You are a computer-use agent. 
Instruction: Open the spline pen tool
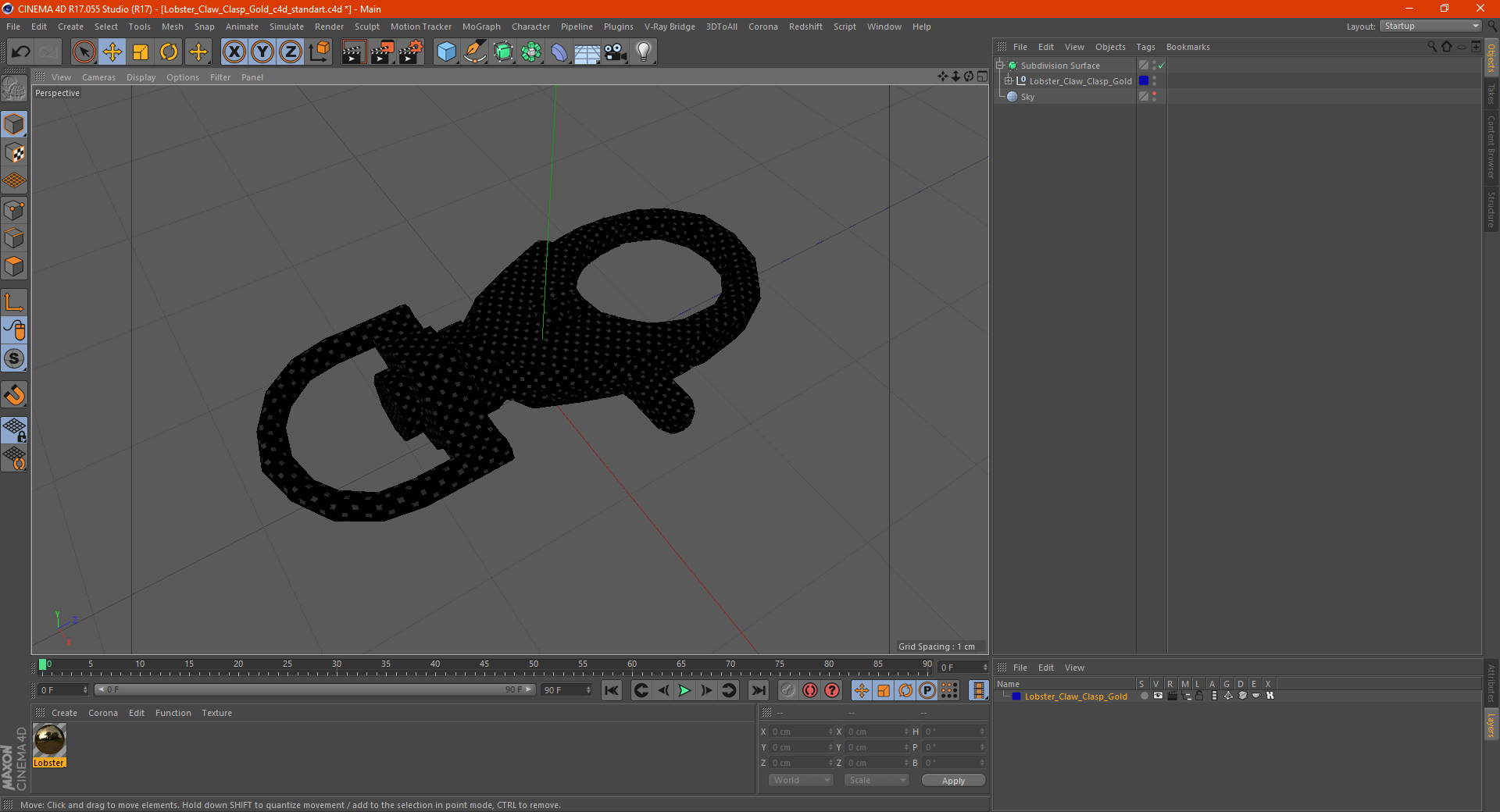tap(475, 52)
